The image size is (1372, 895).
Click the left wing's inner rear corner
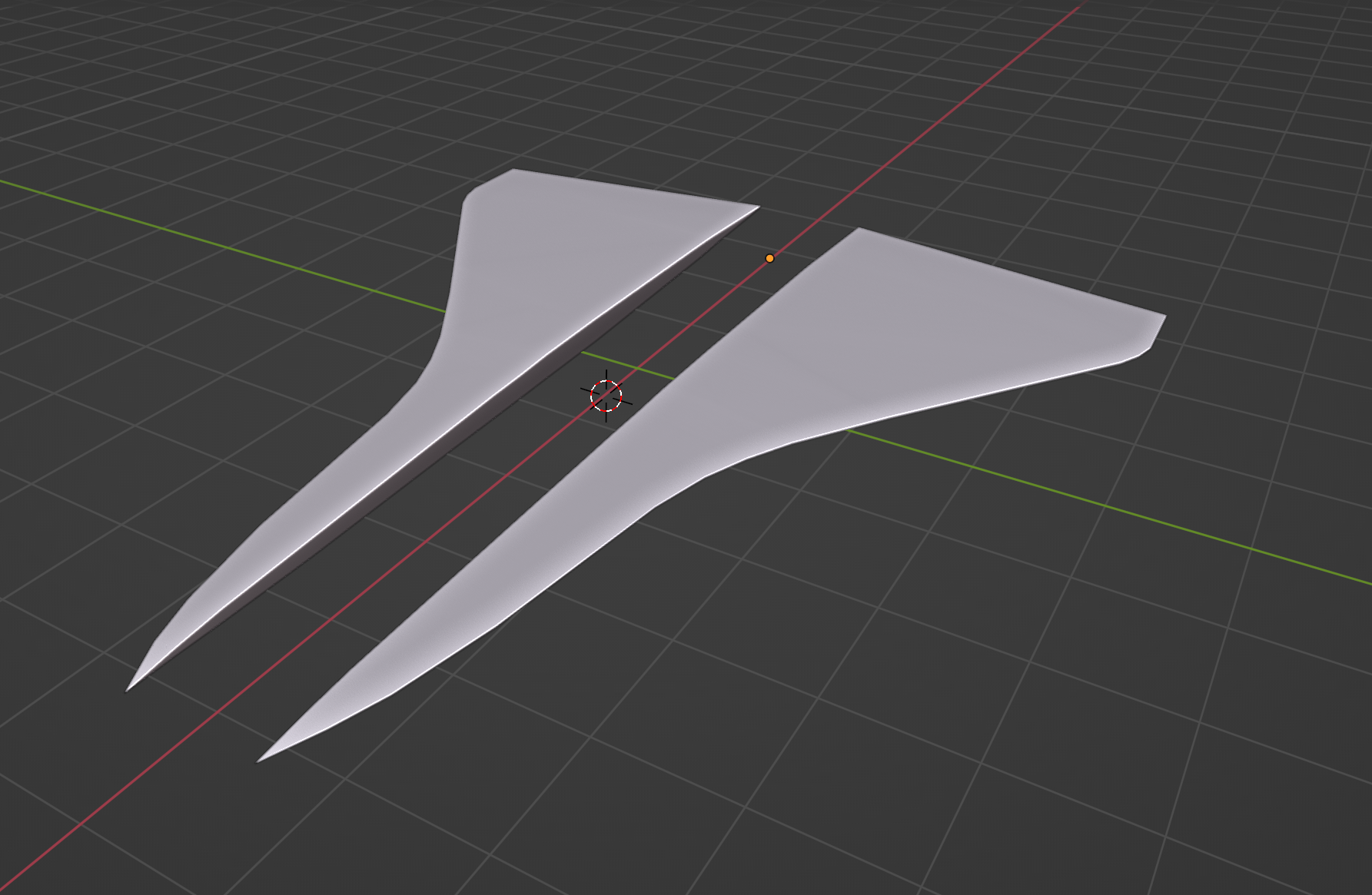coord(756,207)
